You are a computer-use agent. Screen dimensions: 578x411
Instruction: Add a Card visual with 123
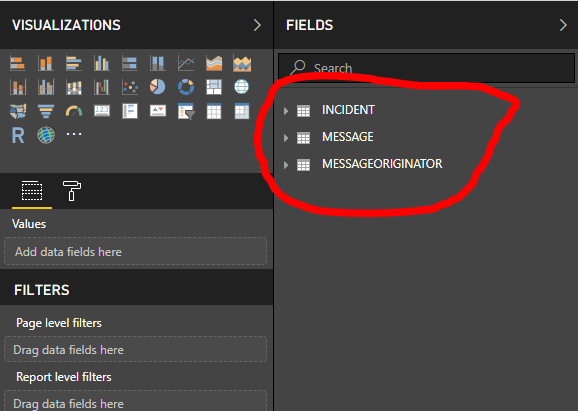click(x=102, y=111)
